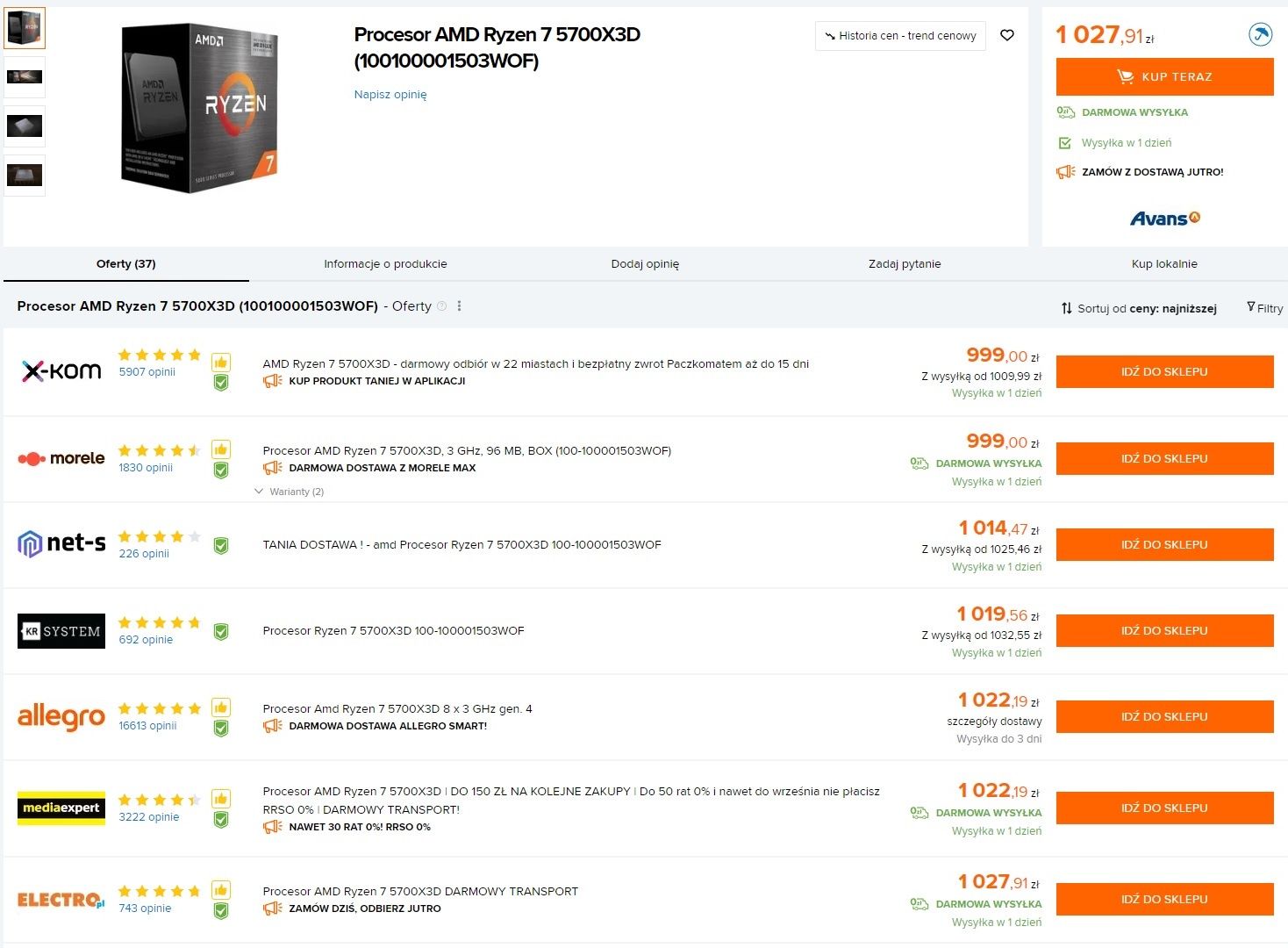Click the KR System store logo
This screenshot has height=948, width=1288.
click(x=61, y=631)
